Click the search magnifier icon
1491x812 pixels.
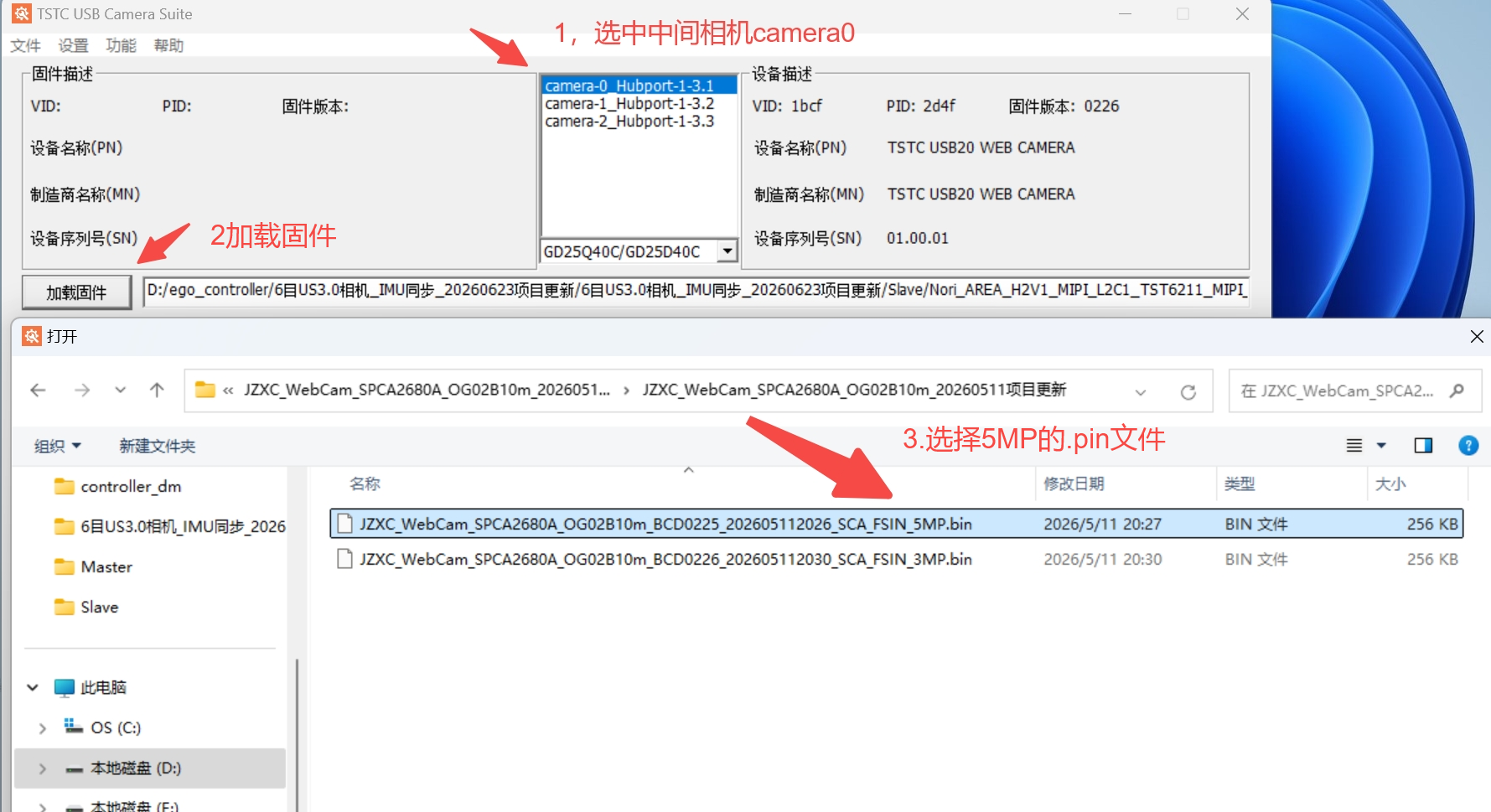pos(1457,390)
